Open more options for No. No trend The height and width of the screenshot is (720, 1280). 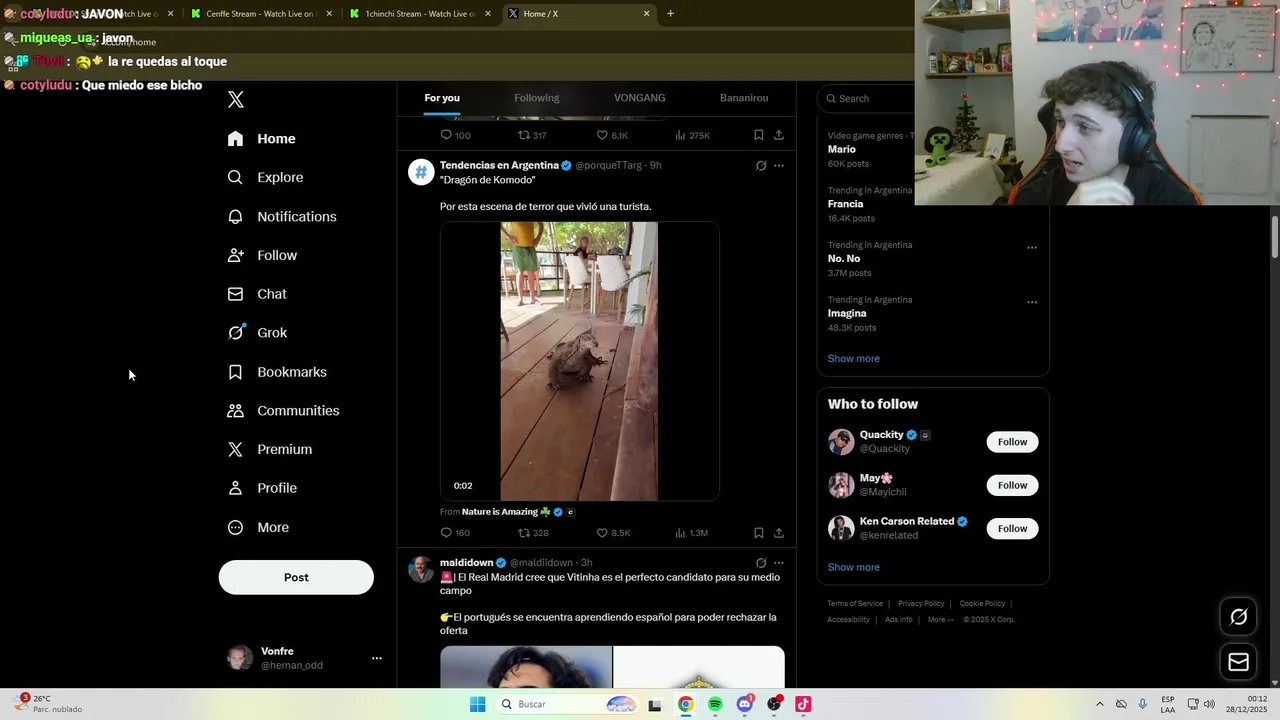(x=1032, y=248)
